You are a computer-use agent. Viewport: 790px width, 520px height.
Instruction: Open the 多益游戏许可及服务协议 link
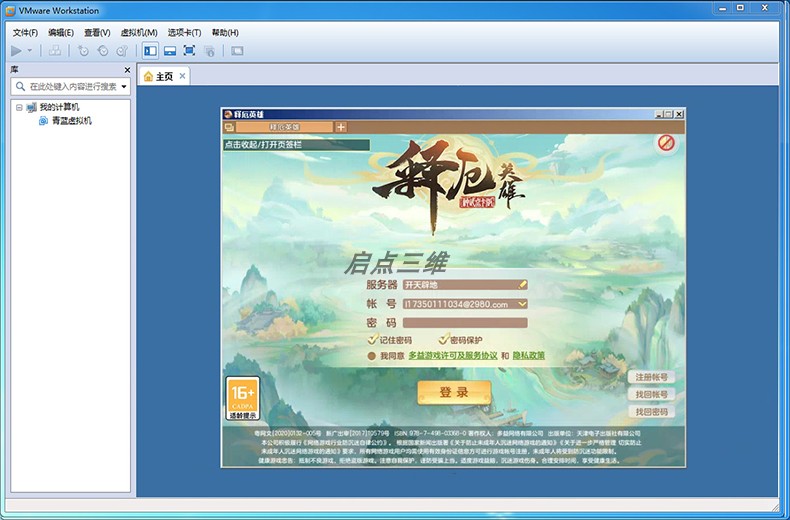coord(453,356)
